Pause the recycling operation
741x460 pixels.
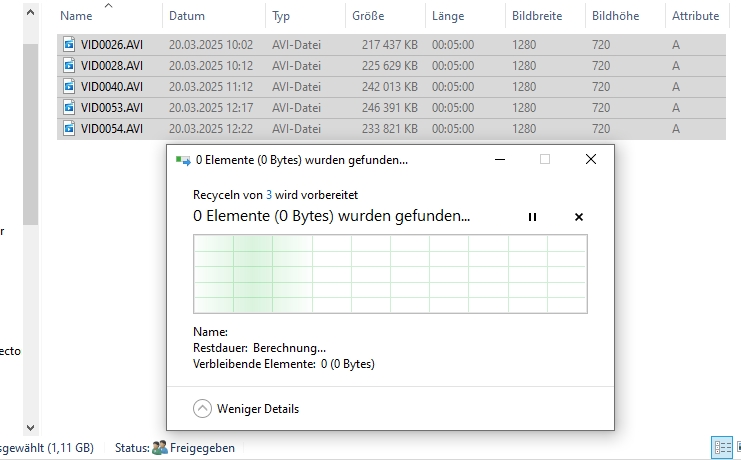pyautogui.click(x=532, y=217)
